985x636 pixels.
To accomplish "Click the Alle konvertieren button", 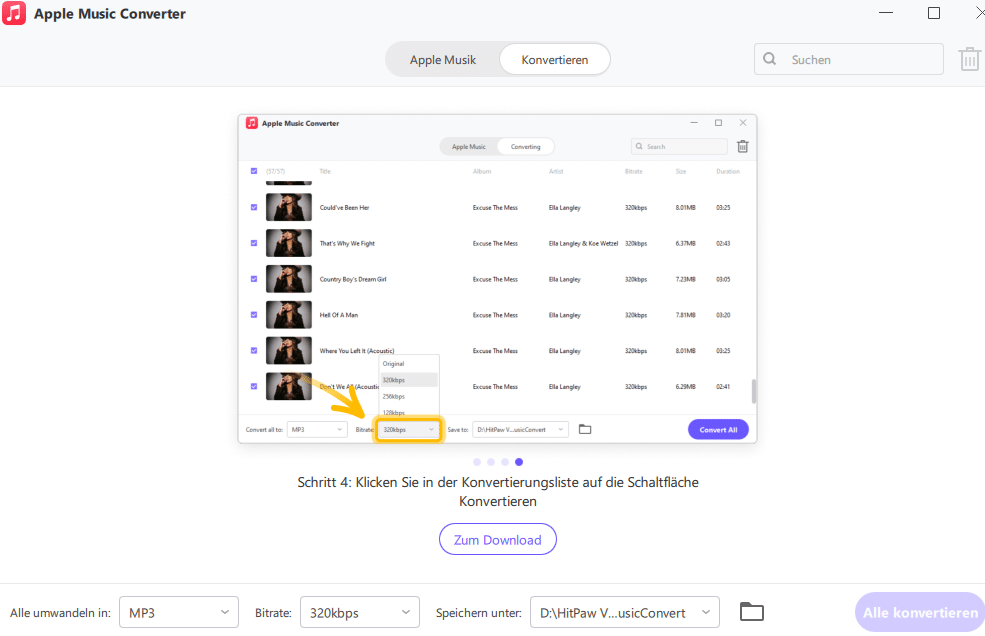I will click(920, 612).
